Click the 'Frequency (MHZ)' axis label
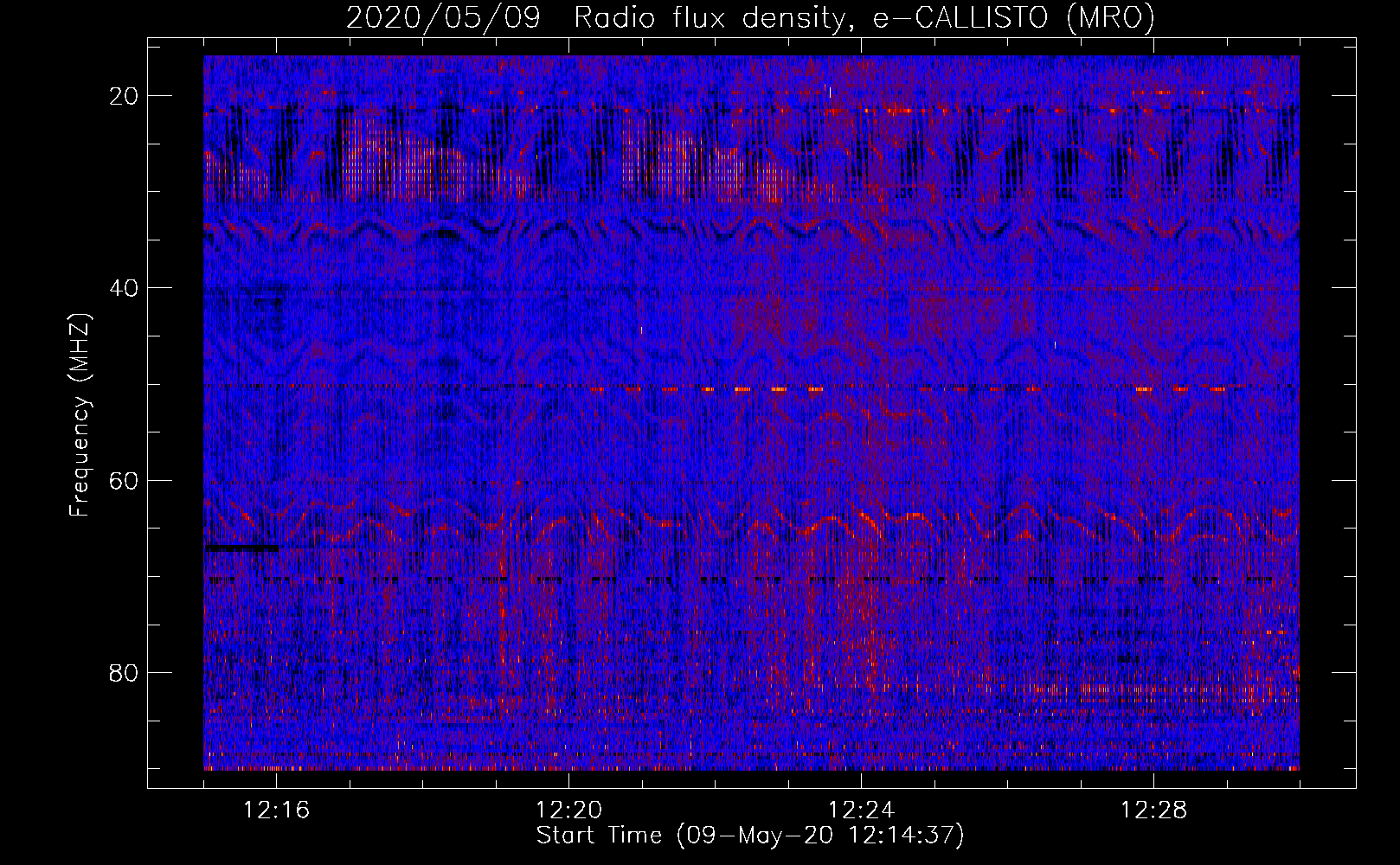 point(80,415)
